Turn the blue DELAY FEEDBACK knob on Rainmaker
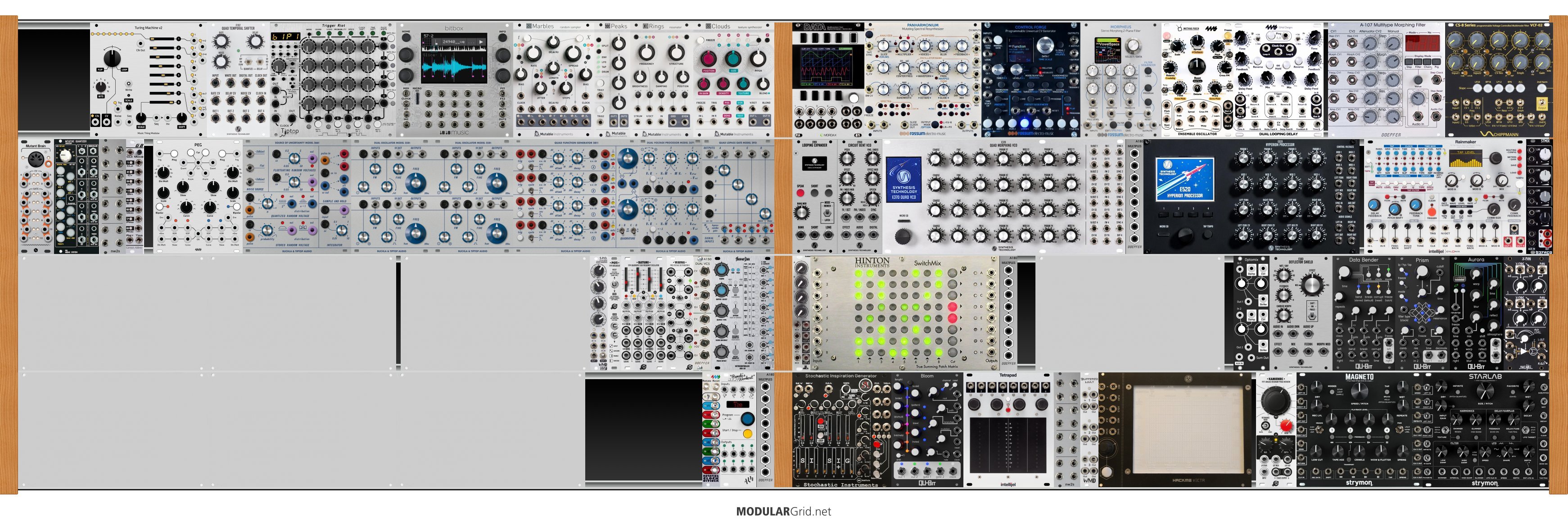Screen dimensions: 1568x521 1374,205
